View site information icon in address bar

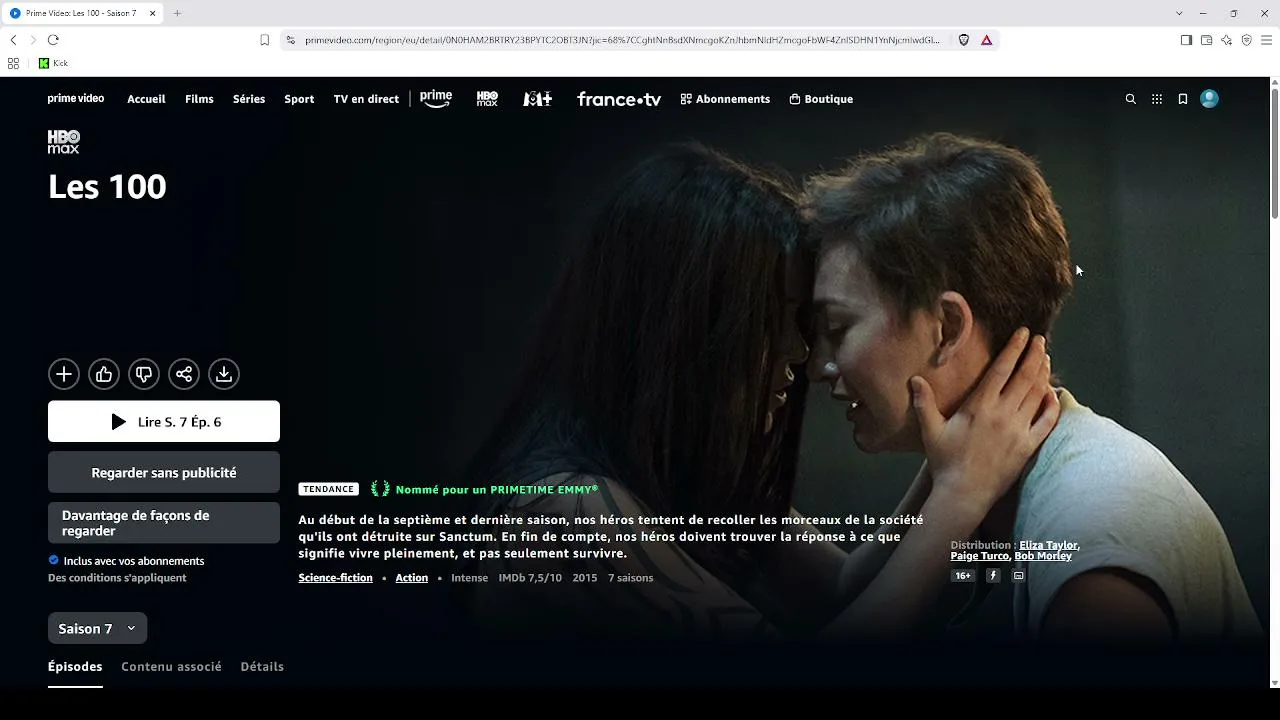[291, 40]
